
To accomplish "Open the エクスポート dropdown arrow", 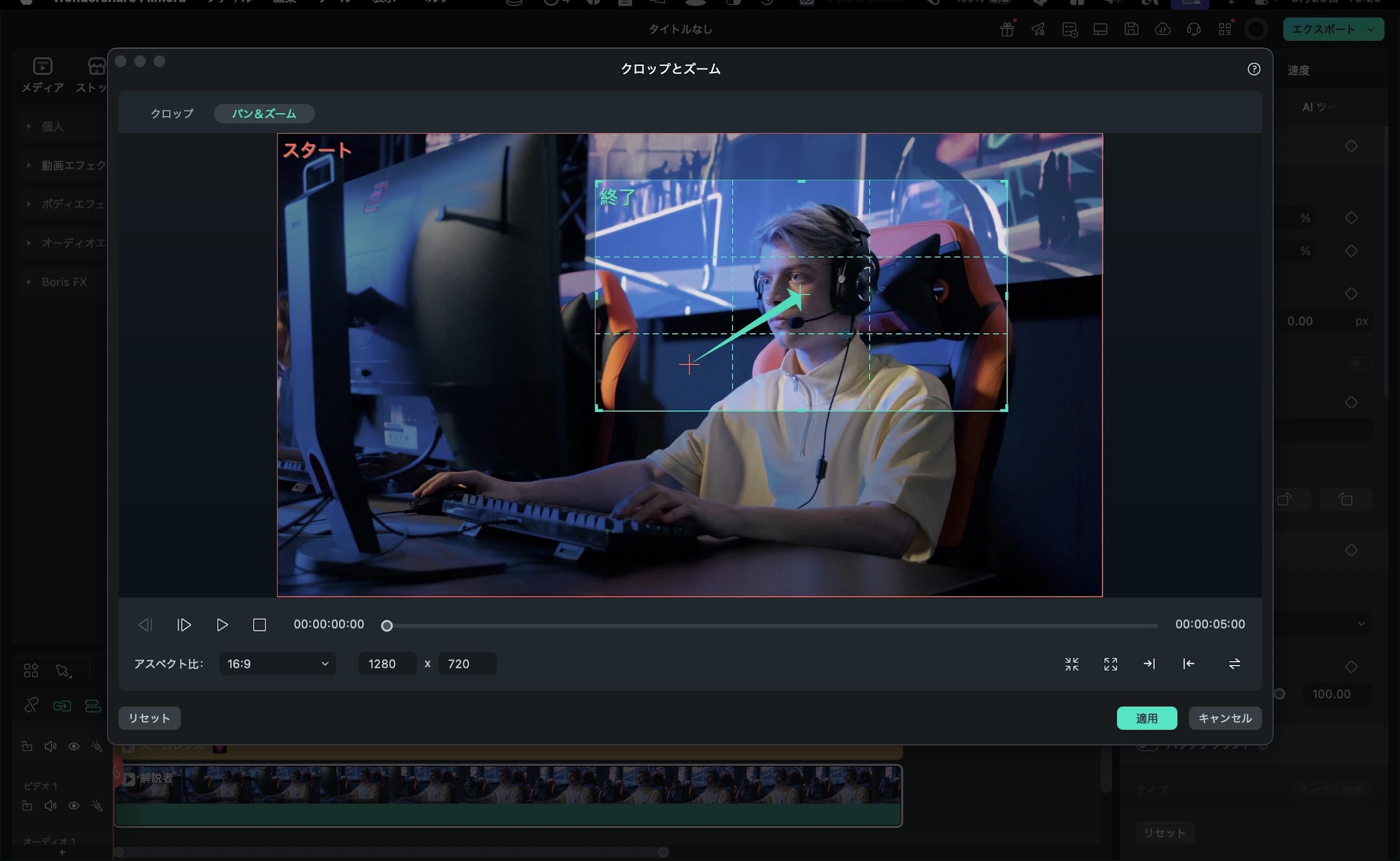I will point(1371,29).
